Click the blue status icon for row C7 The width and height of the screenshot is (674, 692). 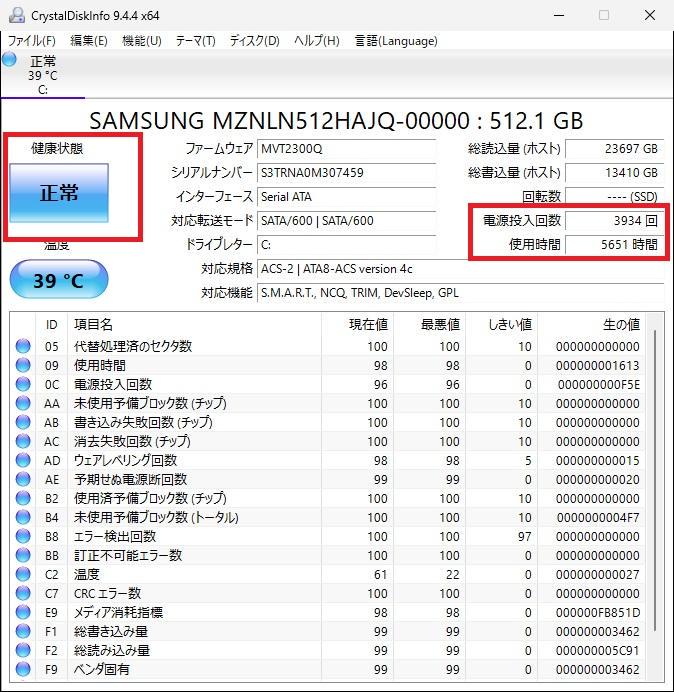23,593
